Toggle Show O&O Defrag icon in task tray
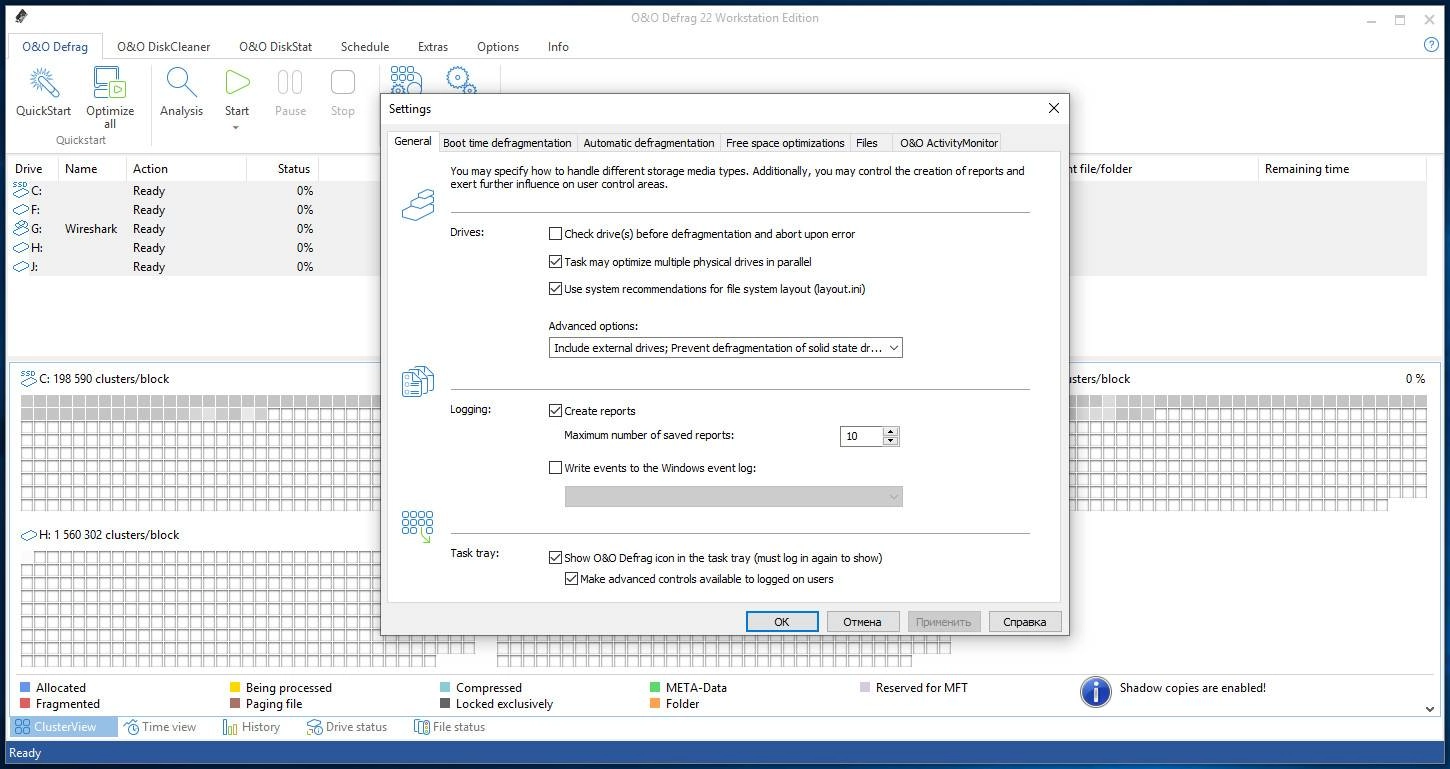Viewport: 1450px width, 769px height. pos(555,558)
